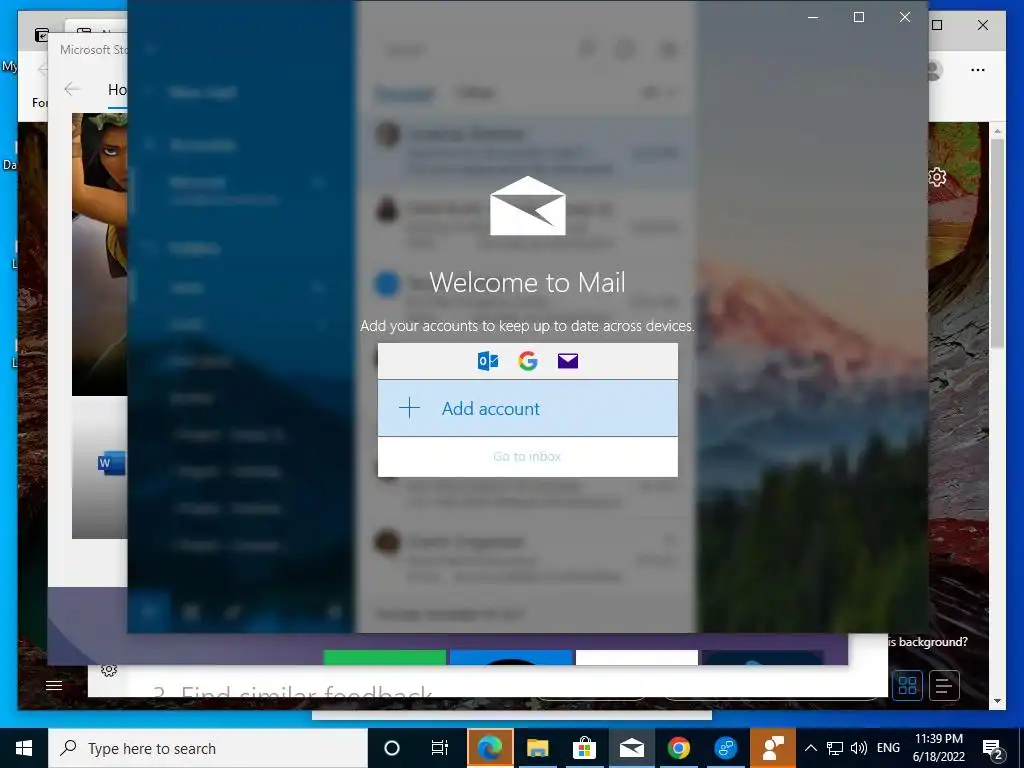Click the Google icon in the accounts panel
This screenshot has width=1024, height=768.
click(x=528, y=360)
